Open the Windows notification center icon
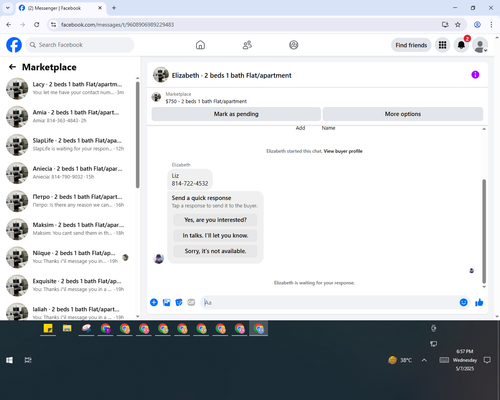The height and width of the screenshot is (400, 500). click(x=487, y=360)
